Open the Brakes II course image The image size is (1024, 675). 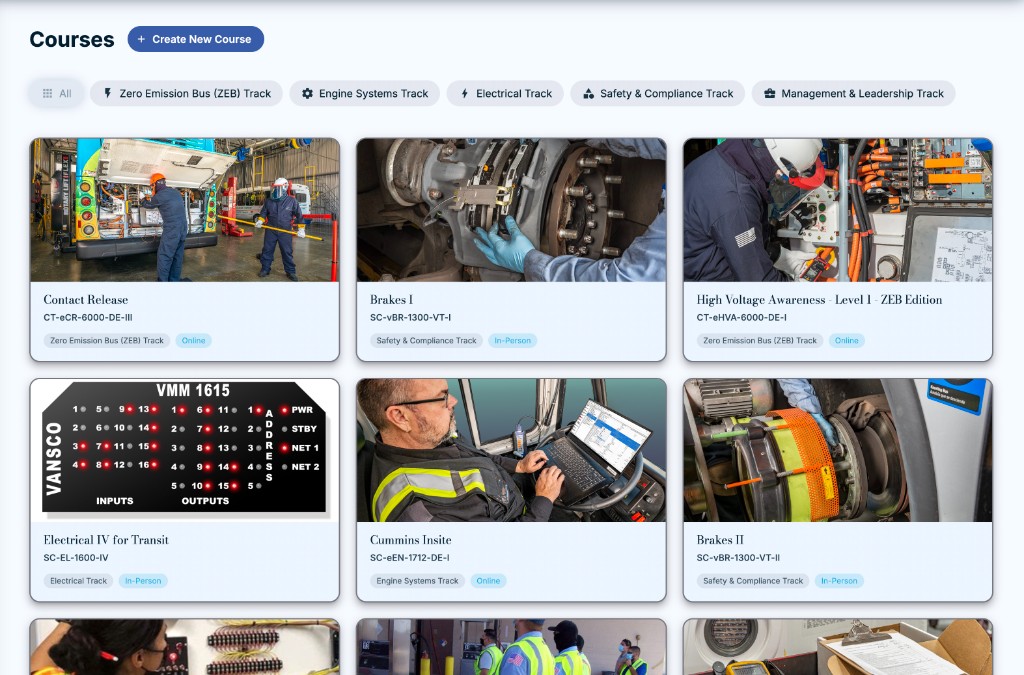click(838, 450)
